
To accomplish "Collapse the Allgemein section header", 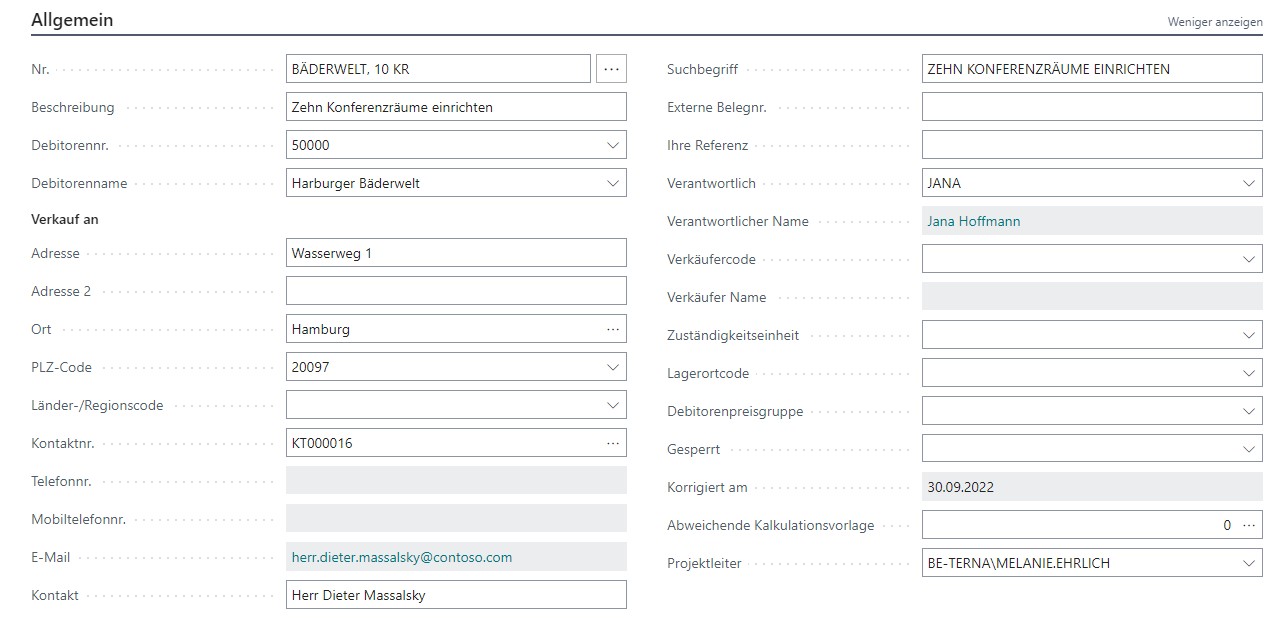I will tap(72, 20).
